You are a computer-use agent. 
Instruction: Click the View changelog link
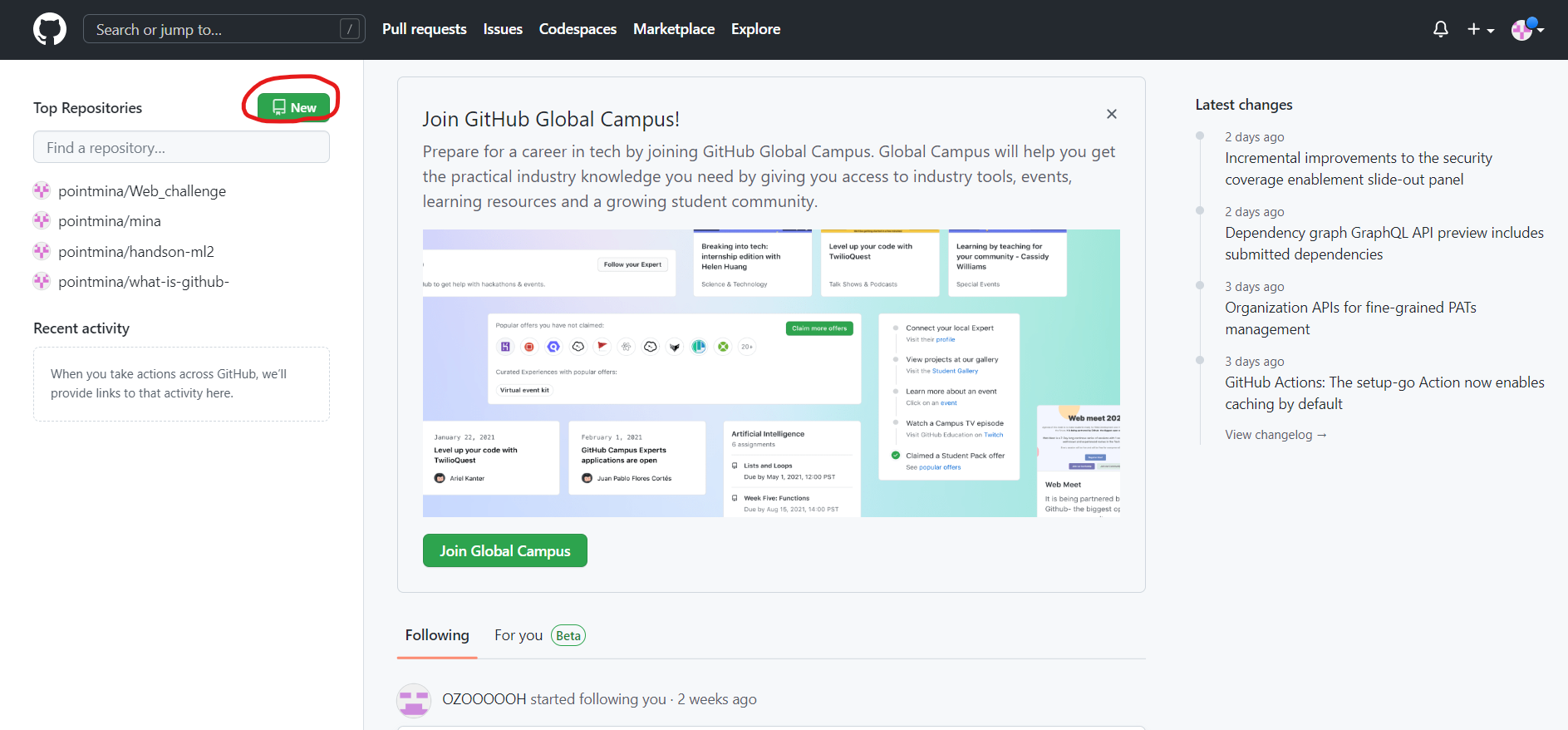(x=1276, y=435)
